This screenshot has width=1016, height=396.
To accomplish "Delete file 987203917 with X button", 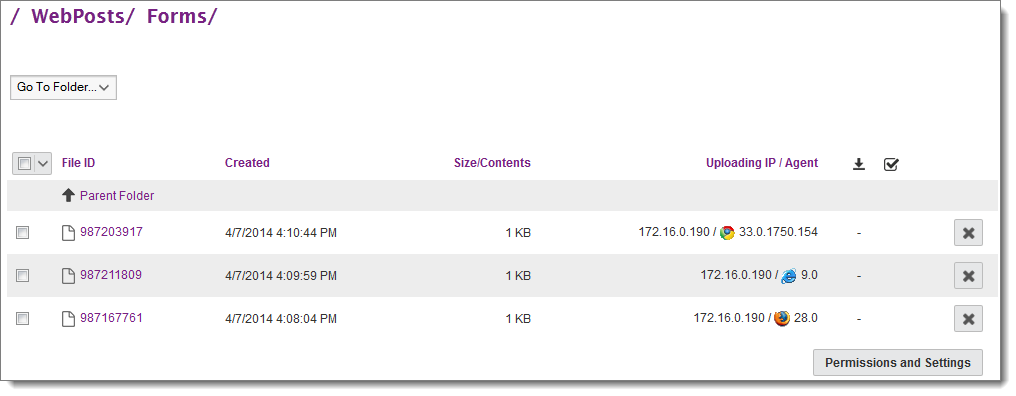I will [968, 233].
